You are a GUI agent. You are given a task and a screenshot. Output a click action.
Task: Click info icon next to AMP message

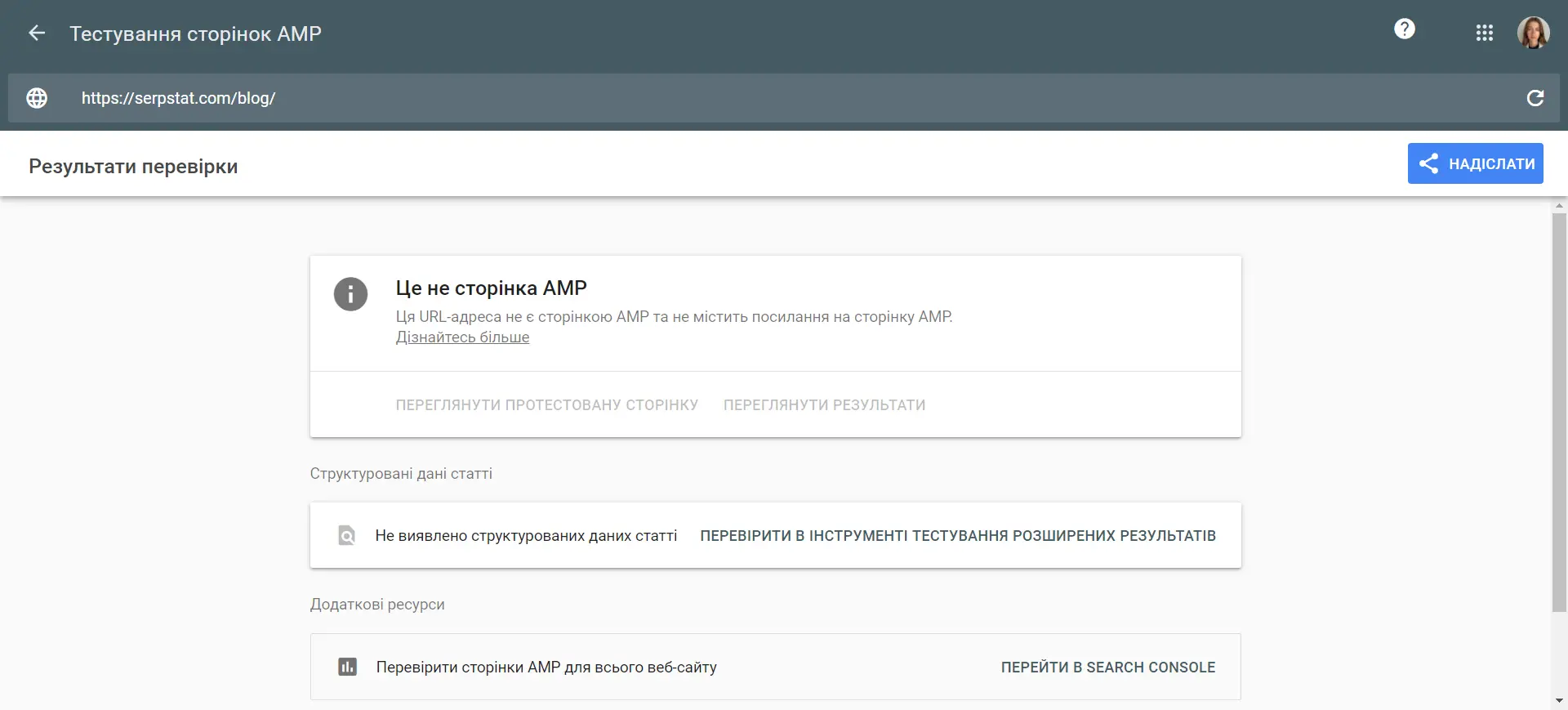click(x=350, y=294)
